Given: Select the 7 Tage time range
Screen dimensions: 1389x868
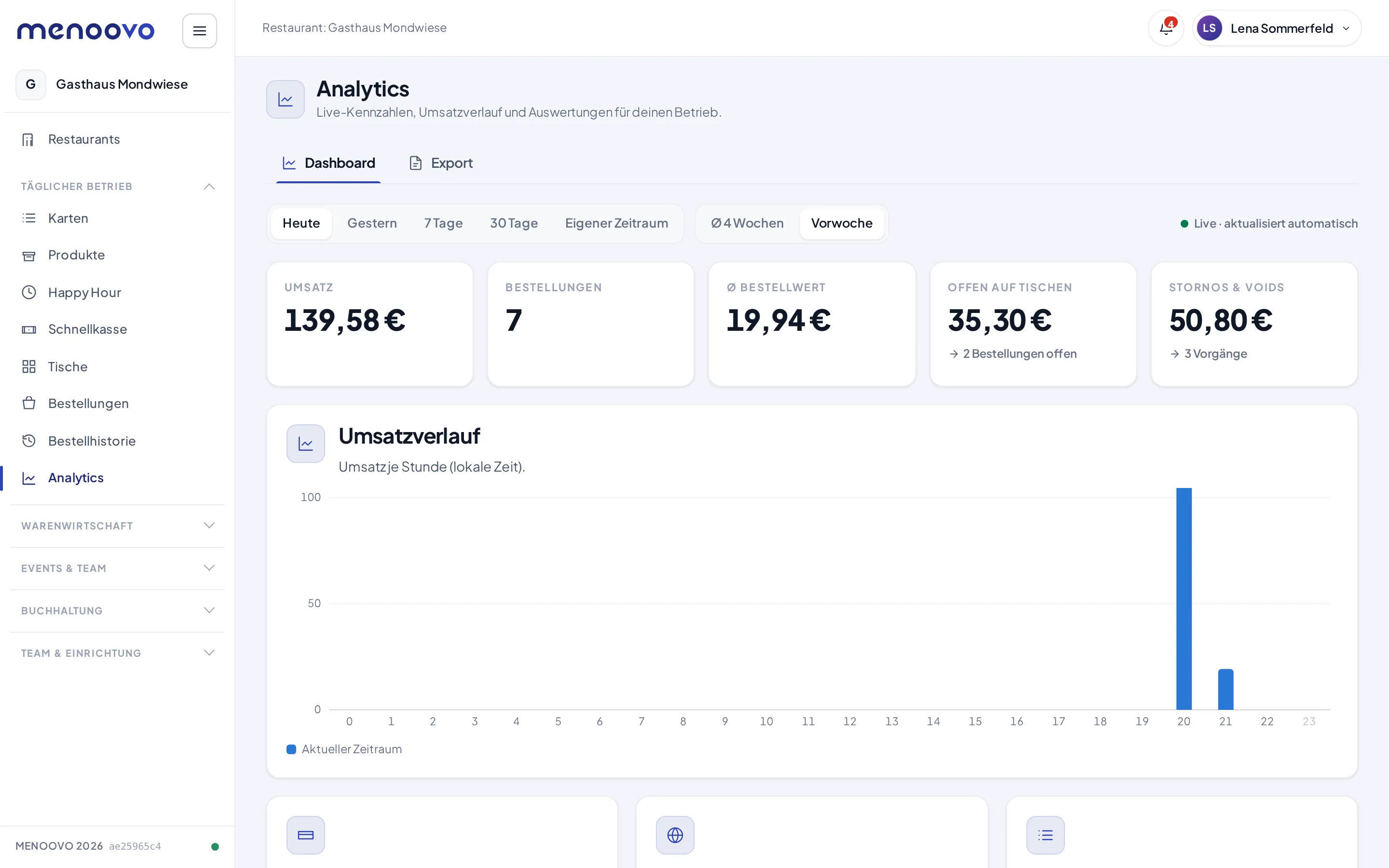Looking at the screenshot, I should 443,223.
